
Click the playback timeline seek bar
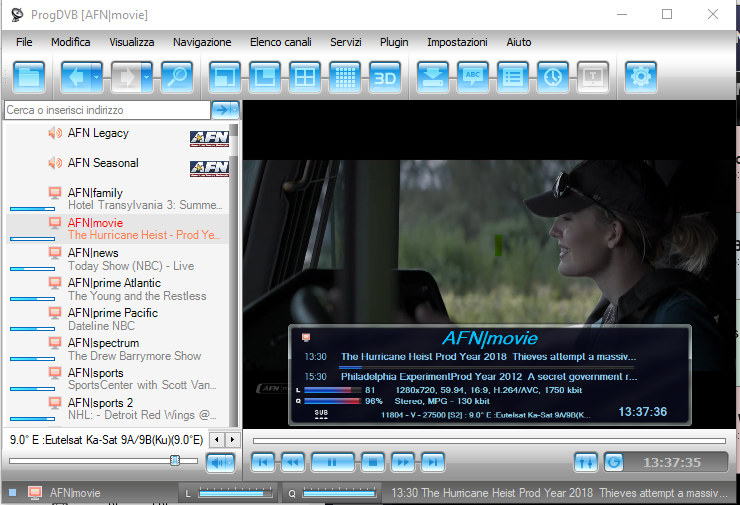point(489,441)
